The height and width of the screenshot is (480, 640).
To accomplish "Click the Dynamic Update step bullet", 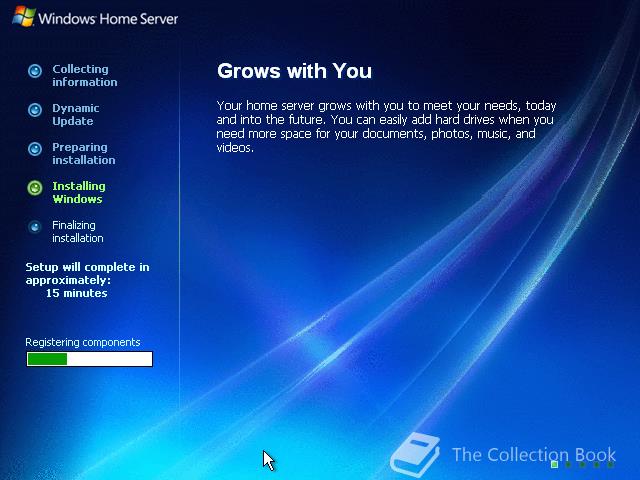I will 35,110.
